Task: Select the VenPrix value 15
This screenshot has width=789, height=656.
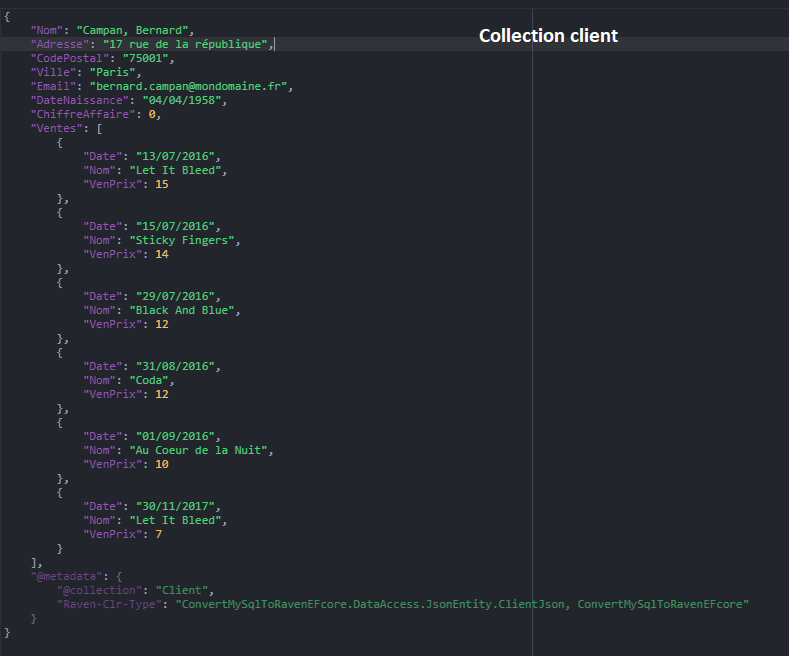Action: (x=162, y=185)
